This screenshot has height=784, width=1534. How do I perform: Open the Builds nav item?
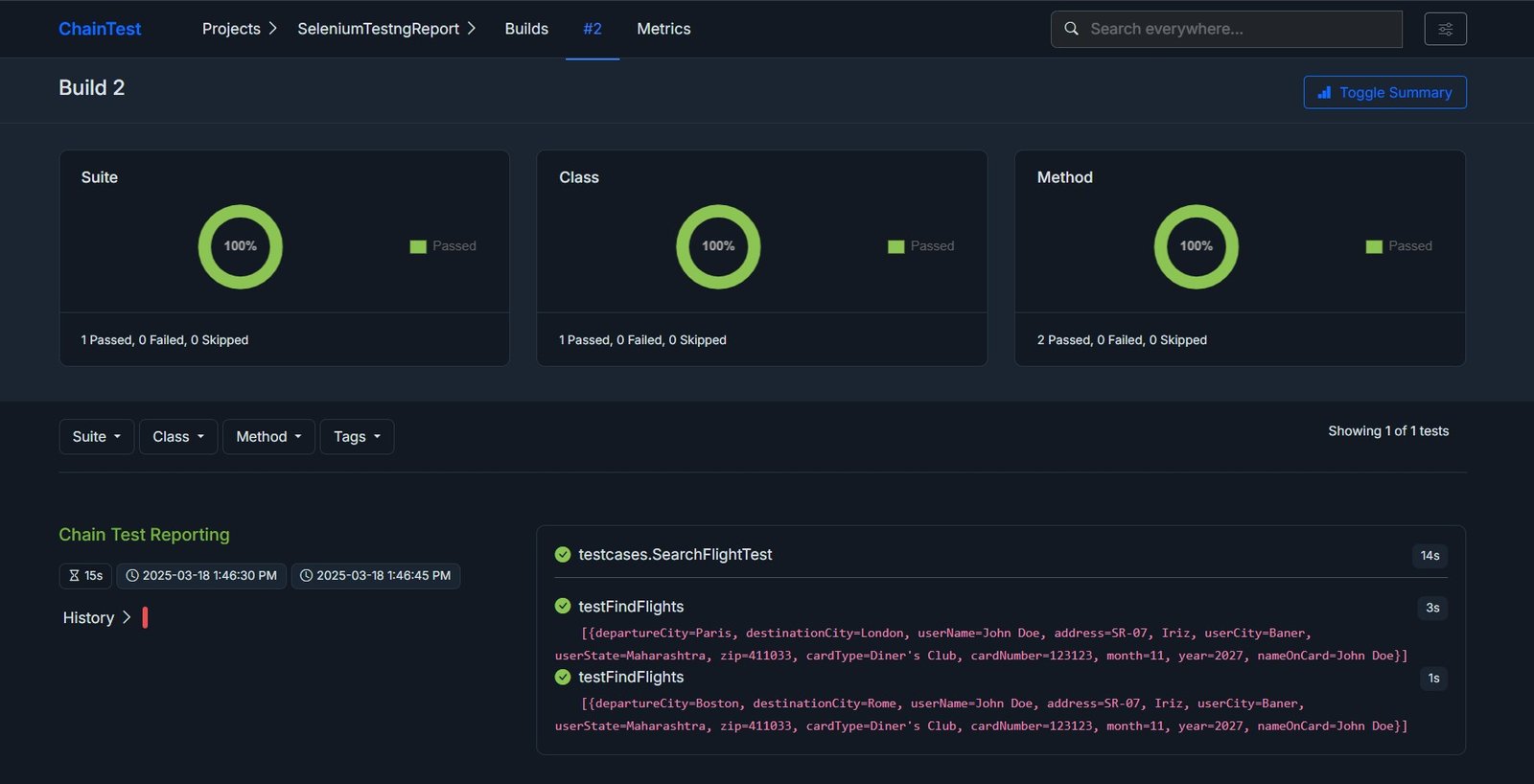(526, 29)
